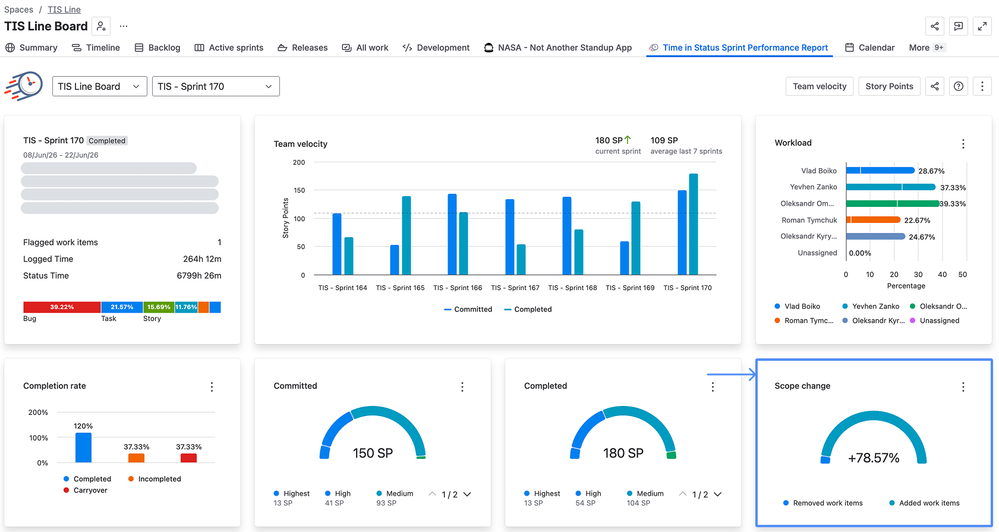Screen dimensions: 999x532
Task: Expand the More tabs menu
Action: coord(926,48)
